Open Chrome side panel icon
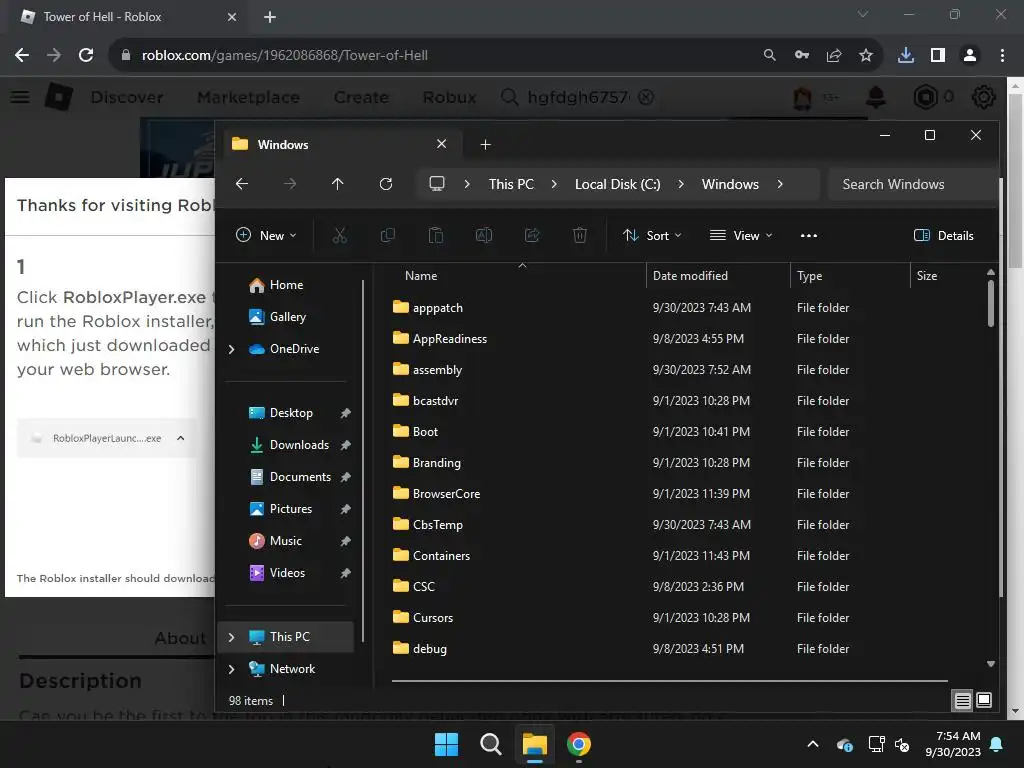Screen dimensions: 1024x768 [938, 56]
